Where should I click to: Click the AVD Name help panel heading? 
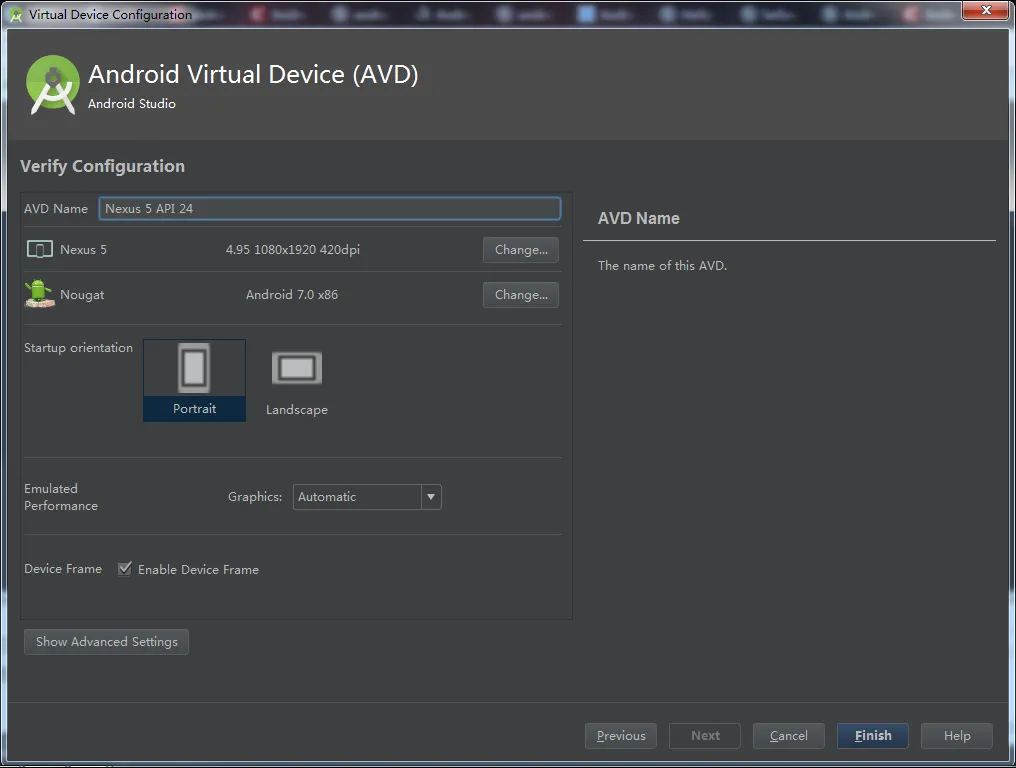click(639, 218)
